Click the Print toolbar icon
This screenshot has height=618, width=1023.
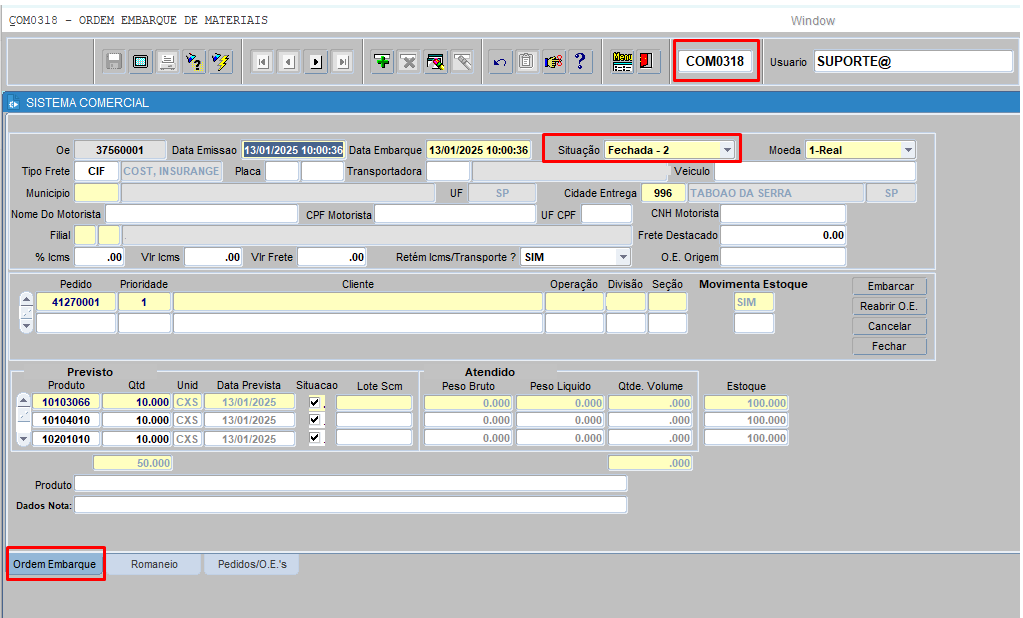pyautogui.click(x=168, y=62)
